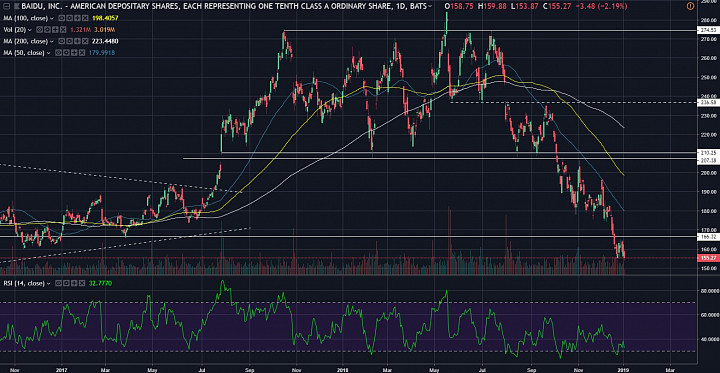The width and height of the screenshot is (720, 373).
Task: Hide the MA (100, close) indicator
Action: click(x=62, y=18)
